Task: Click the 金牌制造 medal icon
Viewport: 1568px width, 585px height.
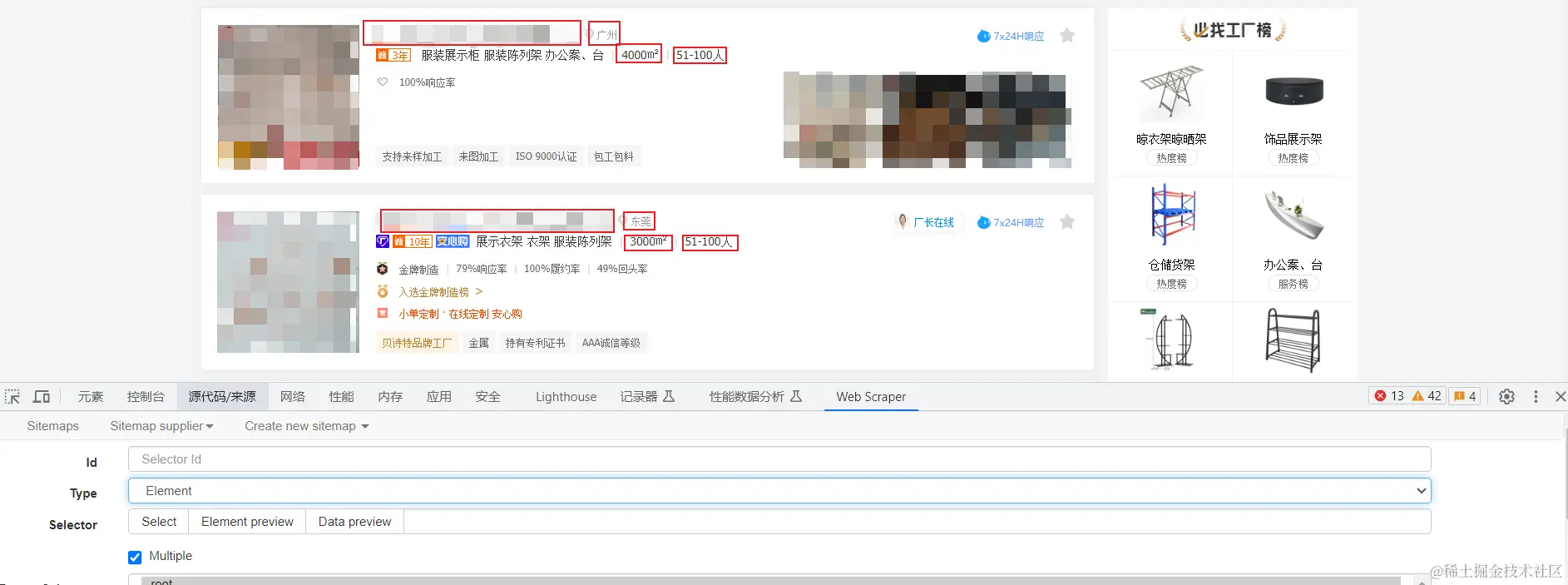Action: pyautogui.click(x=383, y=269)
